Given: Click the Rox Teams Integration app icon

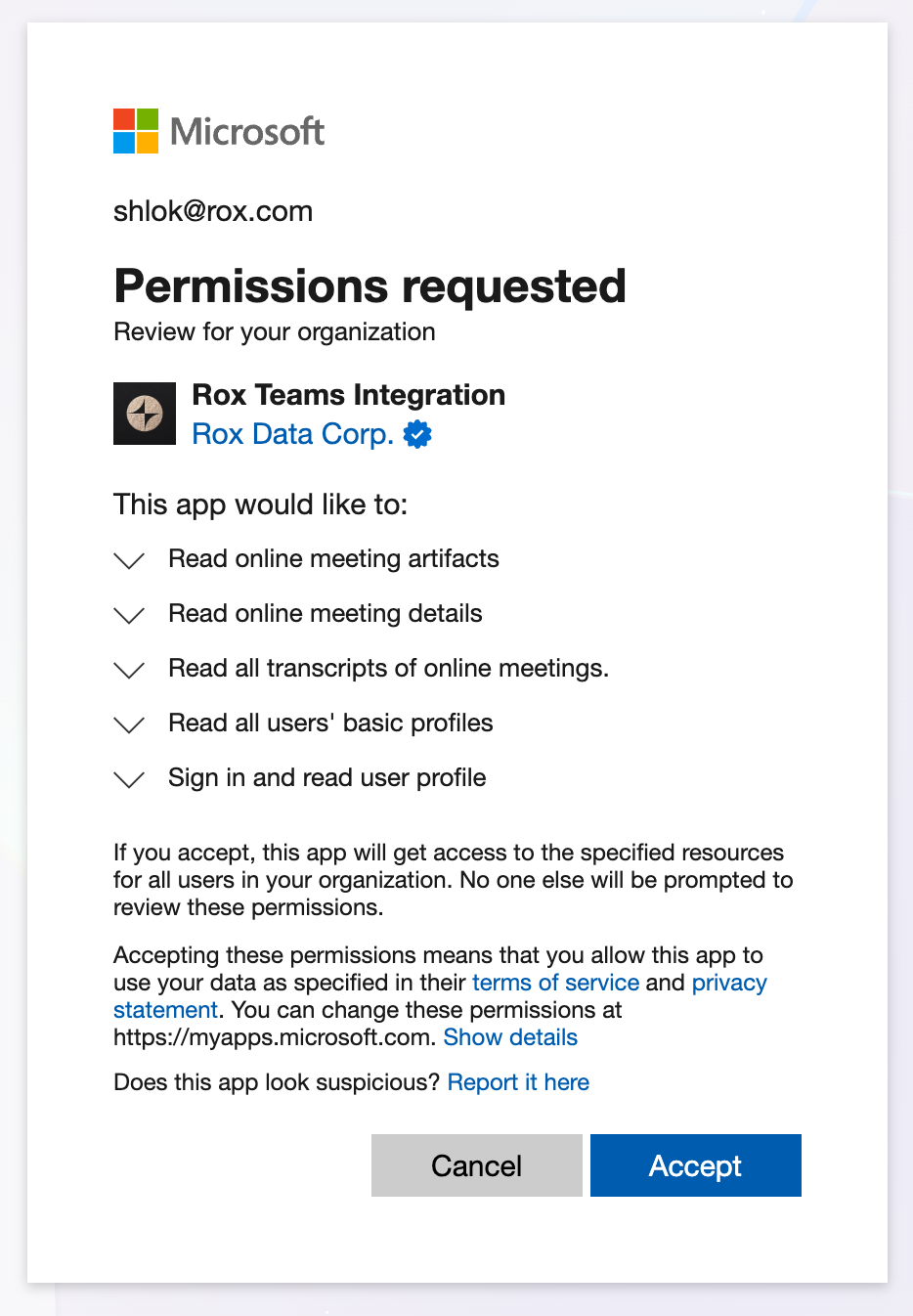Looking at the screenshot, I should point(145,414).
